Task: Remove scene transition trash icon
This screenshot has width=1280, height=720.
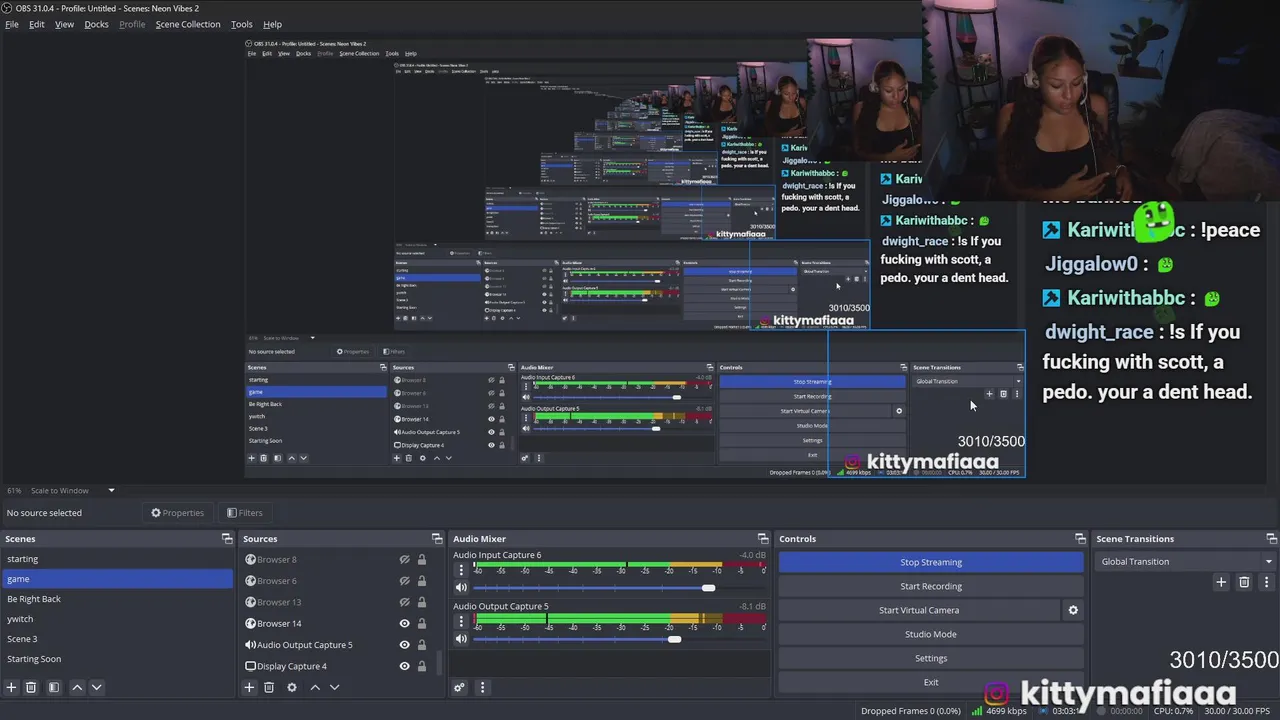Action: coord(1244,582)
